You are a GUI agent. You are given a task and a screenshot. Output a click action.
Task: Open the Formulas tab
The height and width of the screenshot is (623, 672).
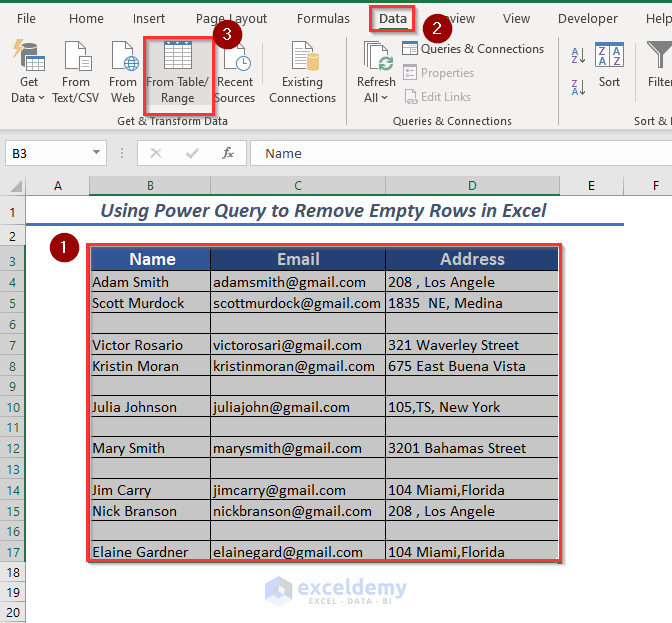tap(323, 18)
